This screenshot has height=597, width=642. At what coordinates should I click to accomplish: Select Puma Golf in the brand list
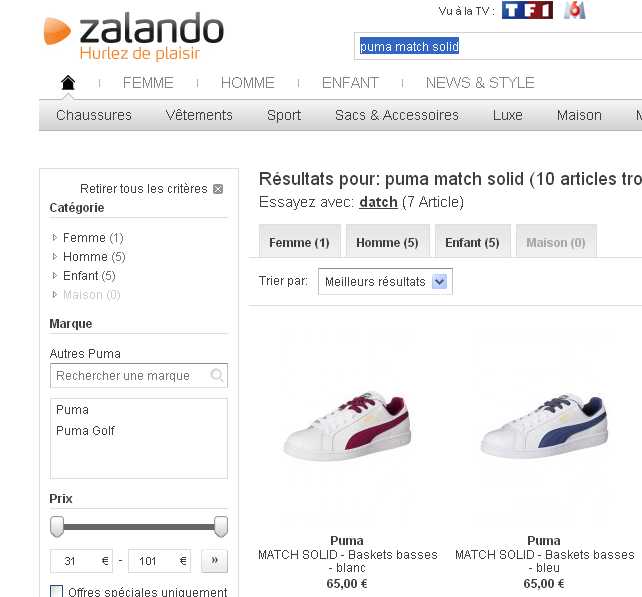coord(85,430)
